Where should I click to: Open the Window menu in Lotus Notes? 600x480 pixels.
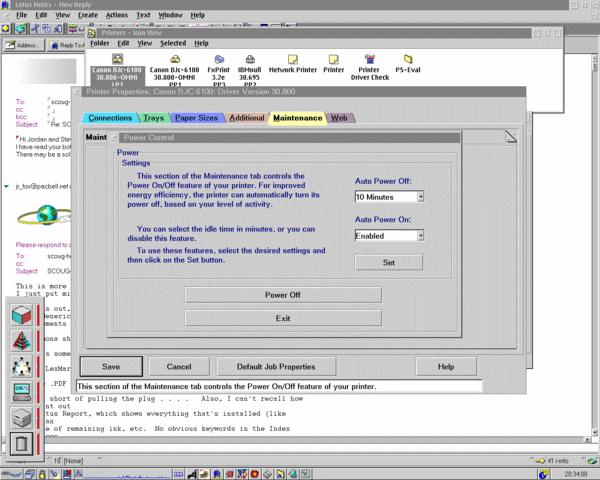pyautogui.click(x=170, y=15)
